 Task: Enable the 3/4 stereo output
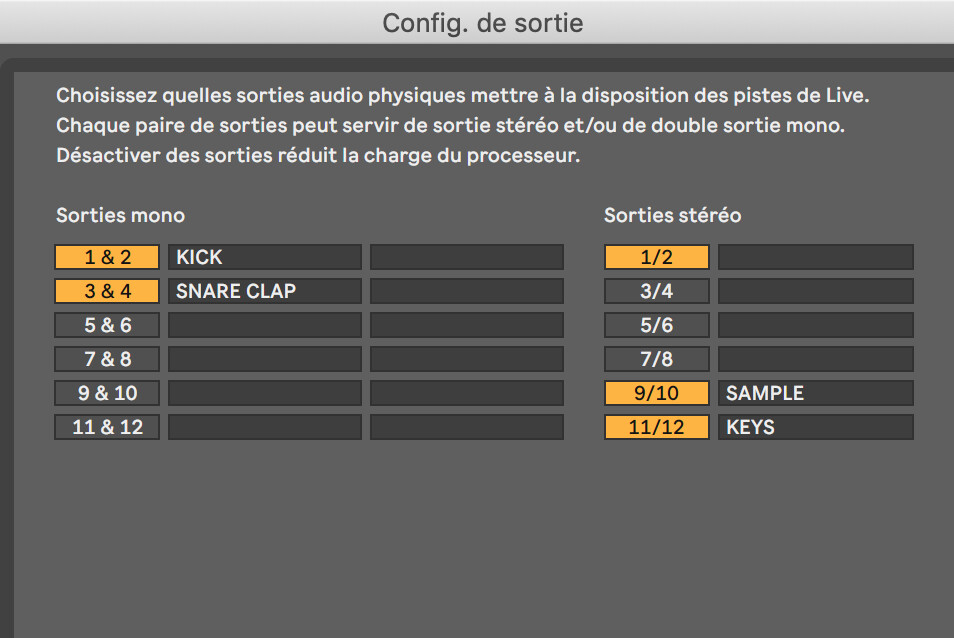click(x=657, y=291)
